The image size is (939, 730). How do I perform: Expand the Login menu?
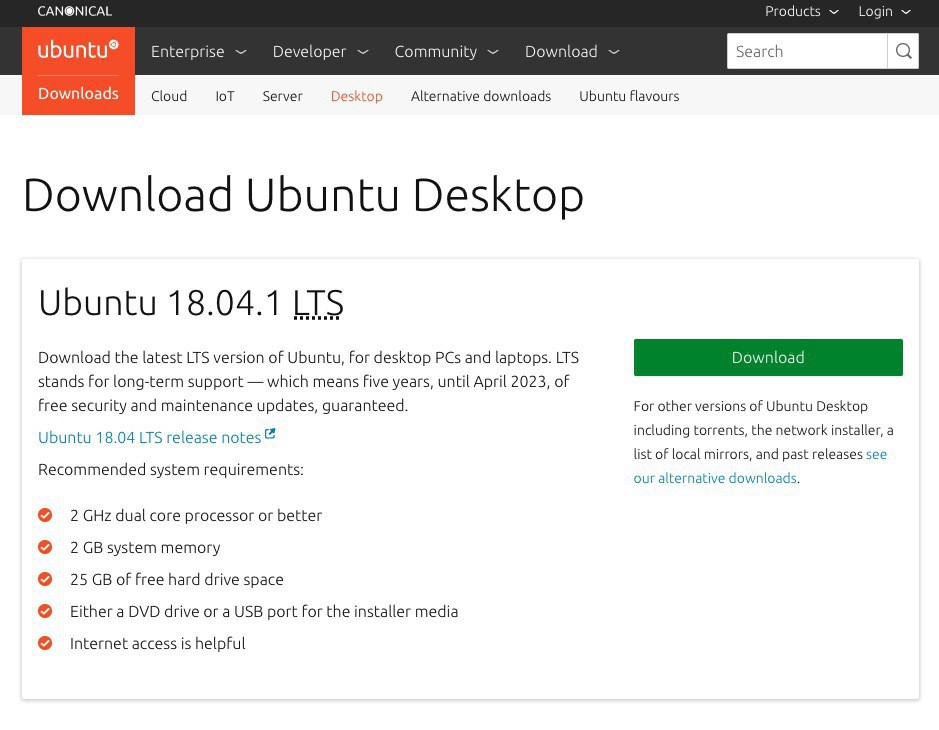coord(884,12)
